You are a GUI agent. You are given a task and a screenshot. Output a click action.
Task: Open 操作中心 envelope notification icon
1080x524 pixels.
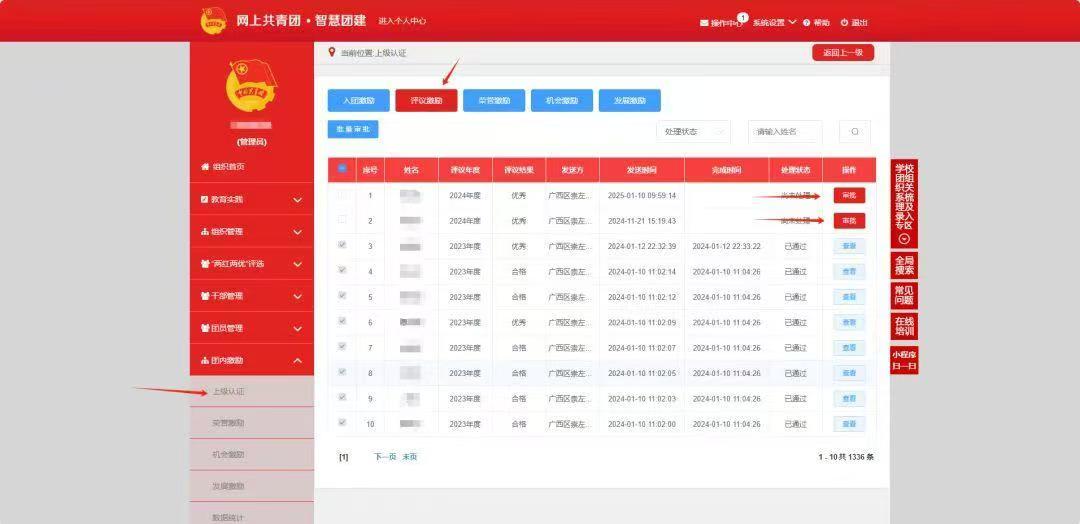click(704, 22)
